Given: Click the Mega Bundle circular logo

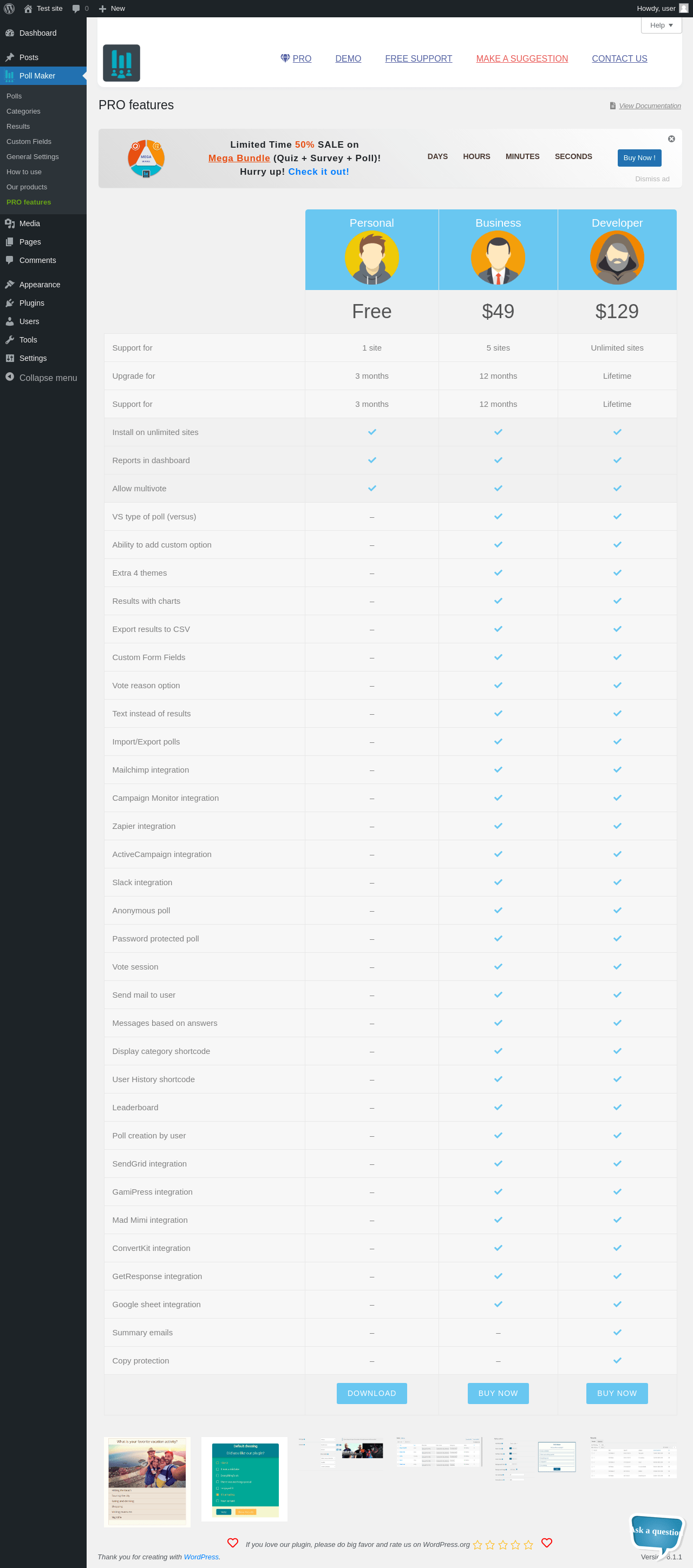Looking at the screenshot, I should (146, 158).
